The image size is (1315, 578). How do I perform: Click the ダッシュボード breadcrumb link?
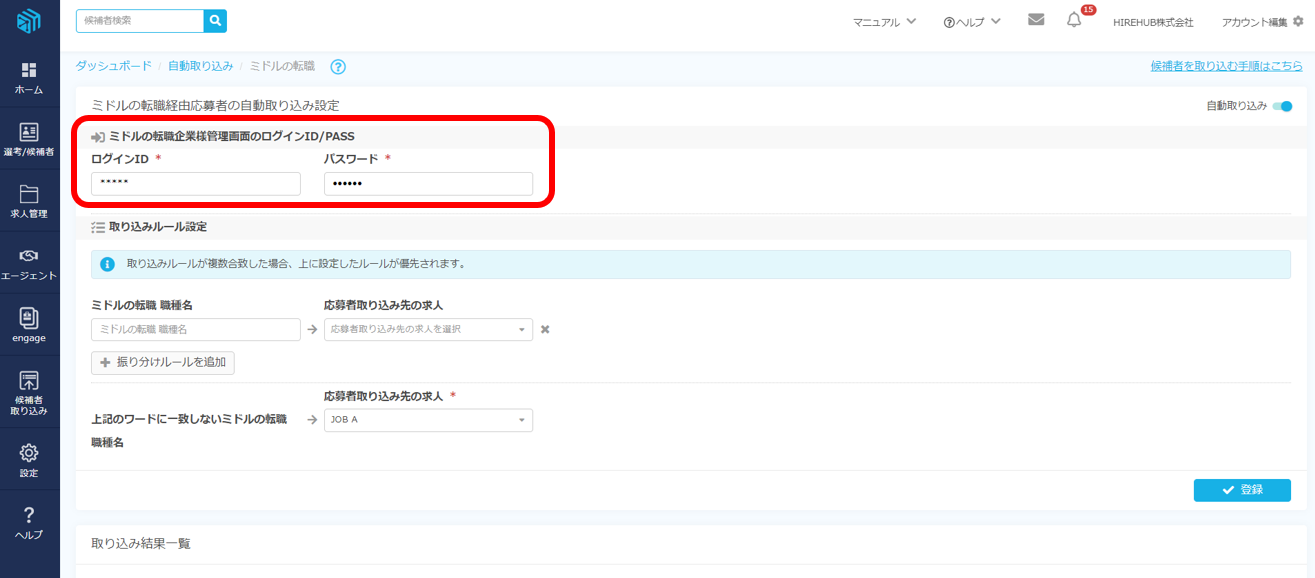[114, 66]
